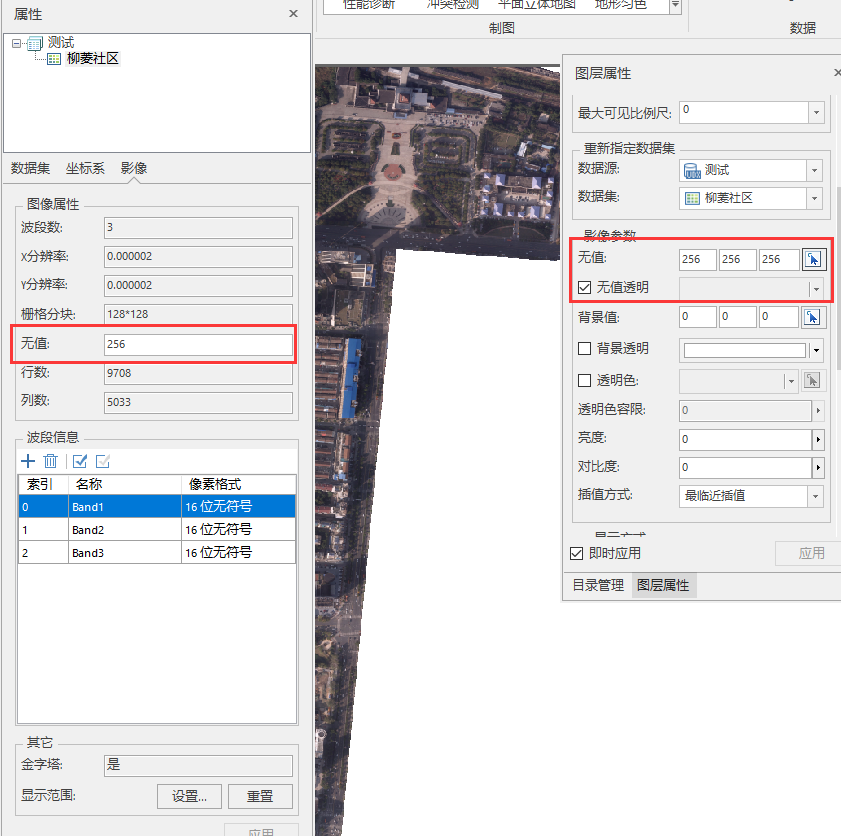Click the 测试 datasource icon in tree
Image resolution: width=841 pixels, height=836 pixels.
tap(35, 43)
